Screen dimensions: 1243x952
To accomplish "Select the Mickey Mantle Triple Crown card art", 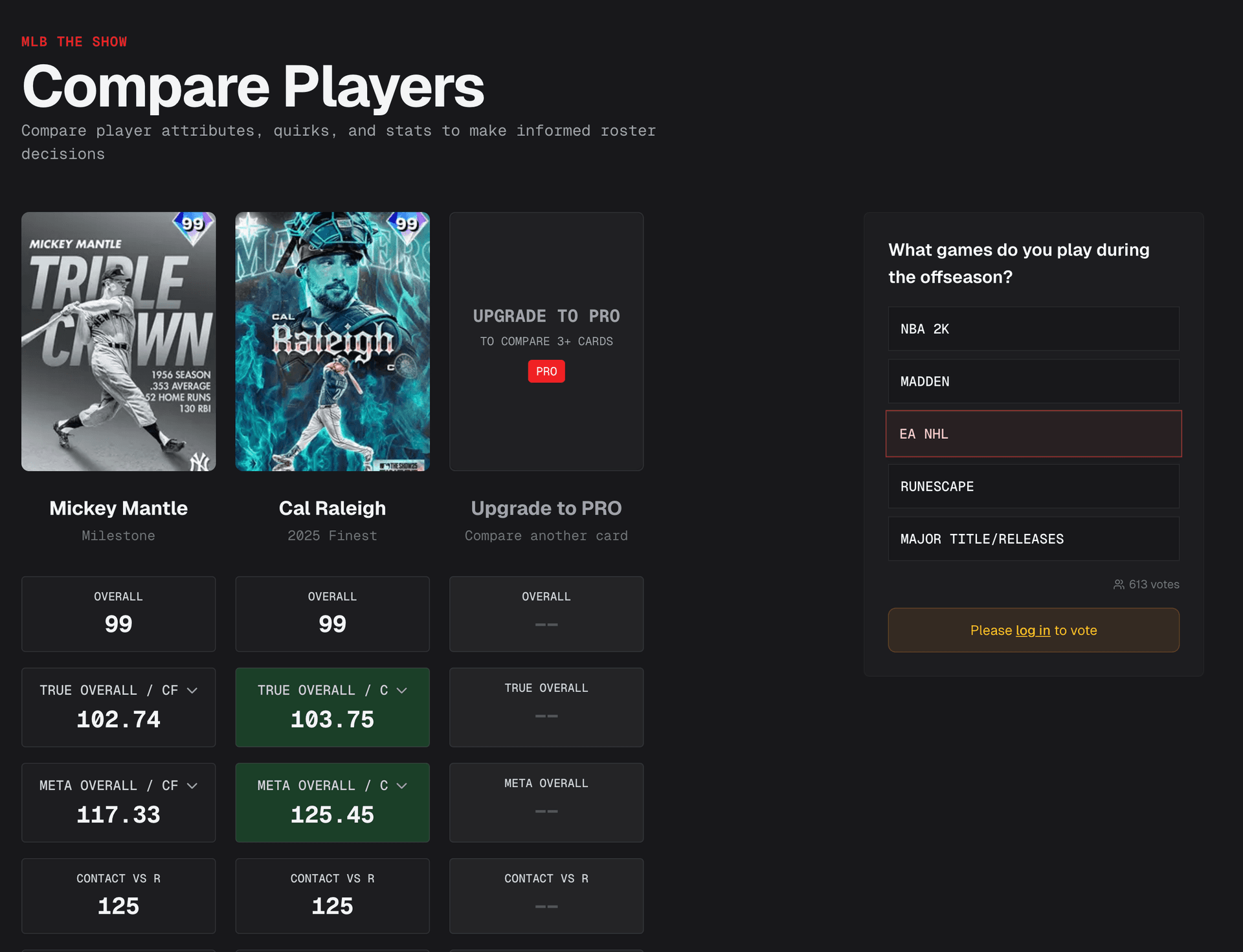I will (118, 341).
